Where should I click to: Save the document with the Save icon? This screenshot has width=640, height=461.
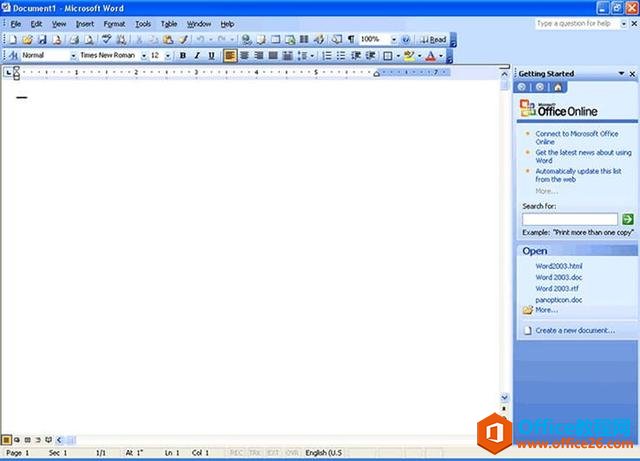[x=42, y=40]
